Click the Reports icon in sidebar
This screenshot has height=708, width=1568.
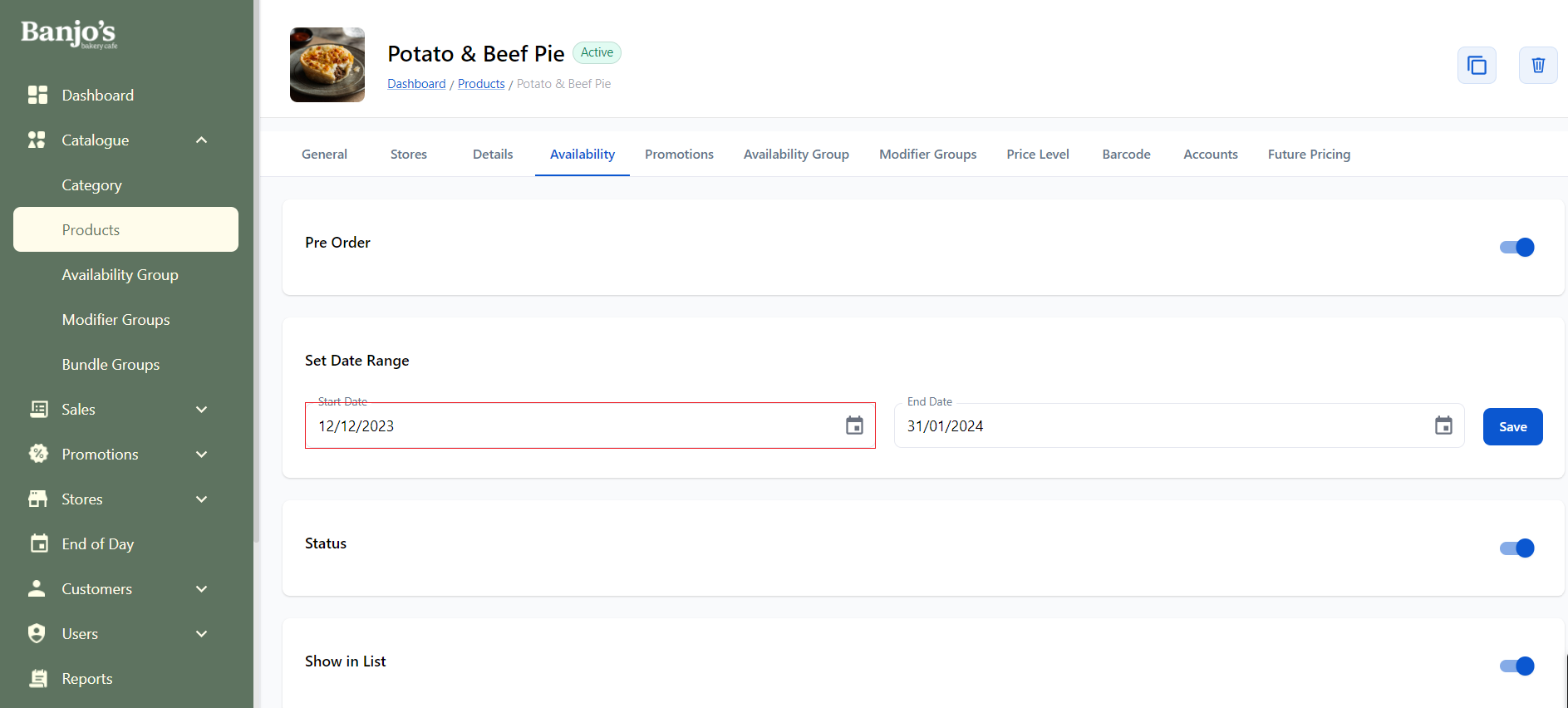38,679
